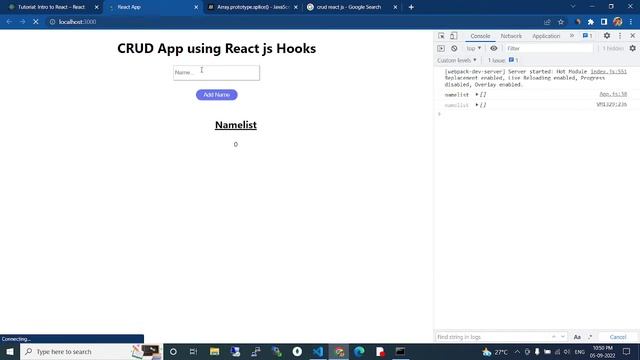Focus the Name input field

[x=216, y=73]
